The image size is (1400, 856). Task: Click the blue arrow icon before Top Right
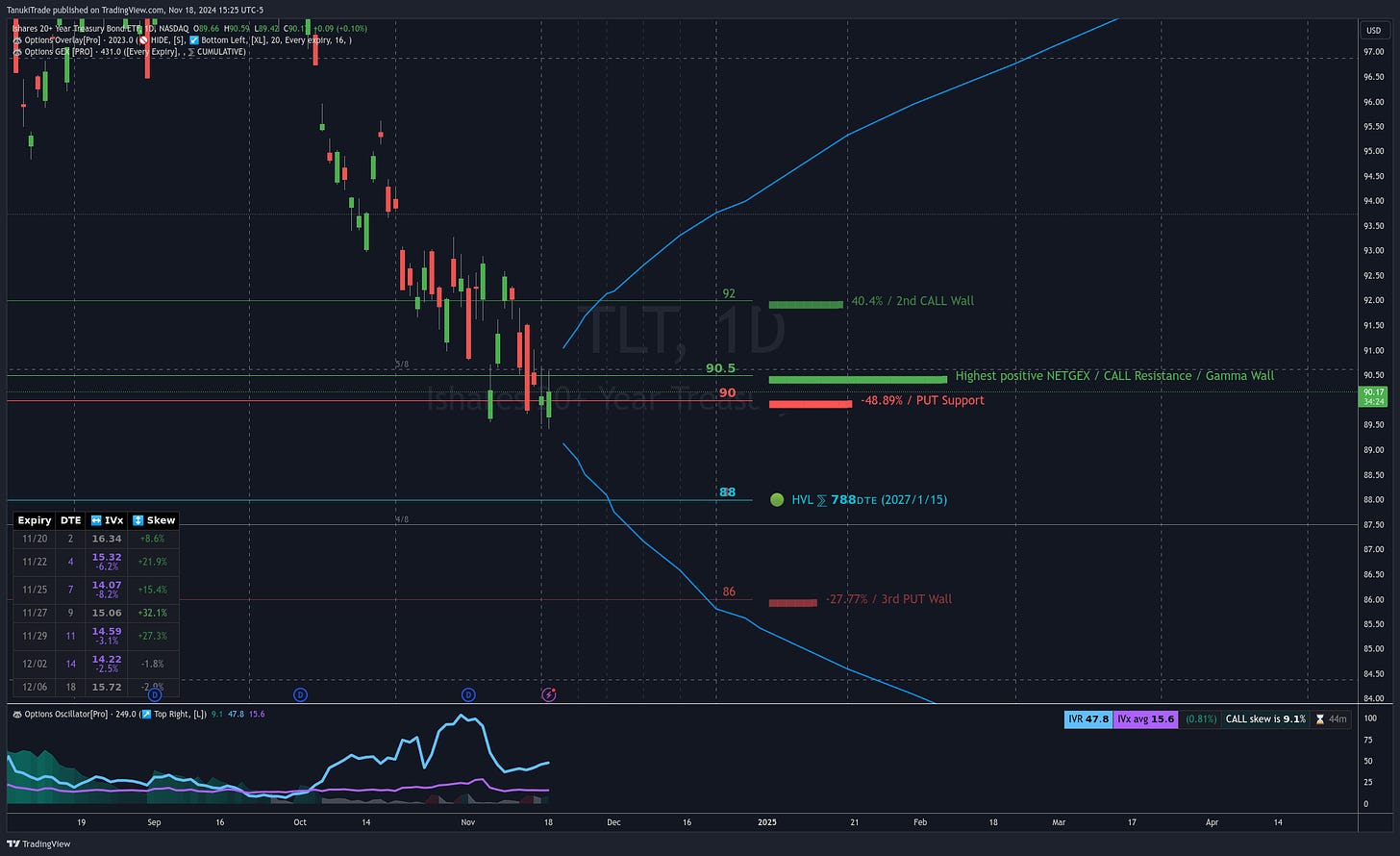146,715
